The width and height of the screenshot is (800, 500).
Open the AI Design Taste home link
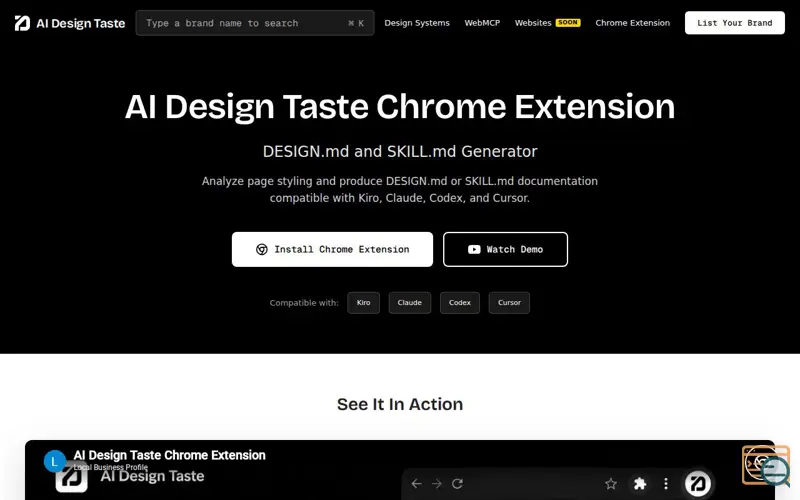[x=69, y=23]
